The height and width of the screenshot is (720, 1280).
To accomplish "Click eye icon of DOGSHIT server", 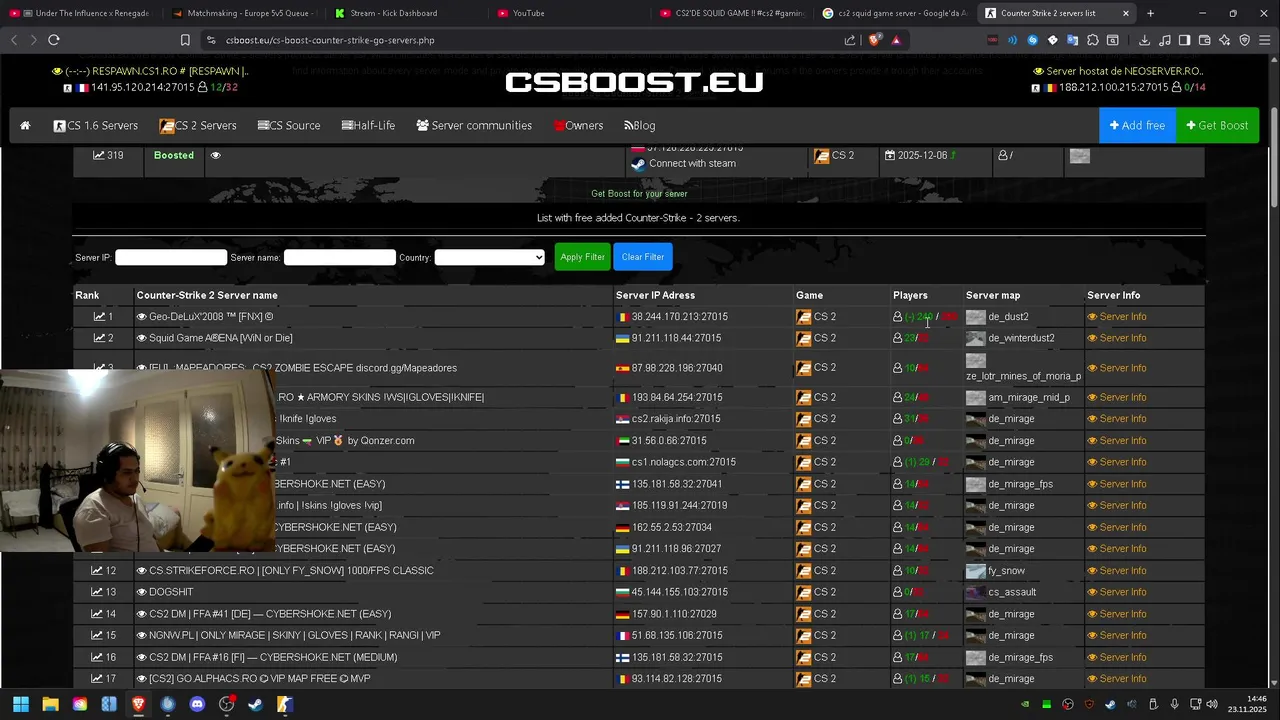I will pyautogui.click(x=142, y=593).
